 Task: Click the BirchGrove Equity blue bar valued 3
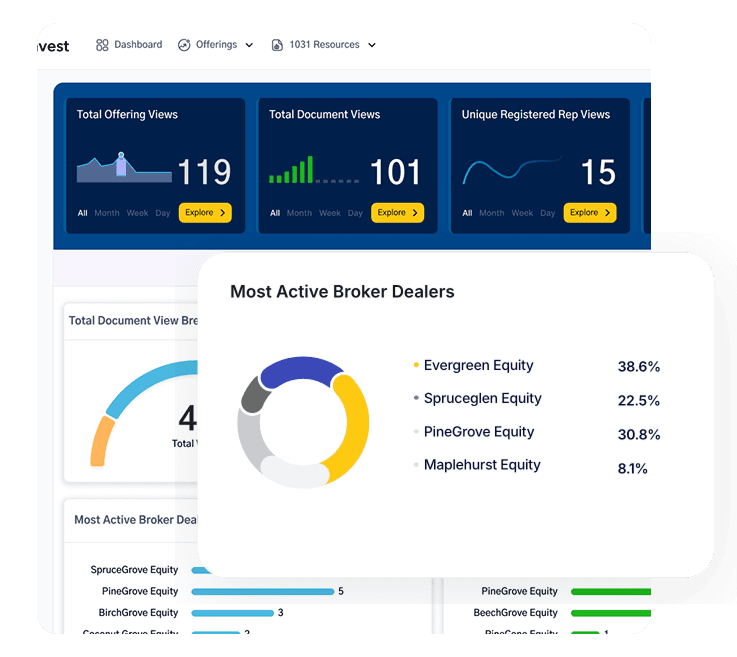coord(233,613)
